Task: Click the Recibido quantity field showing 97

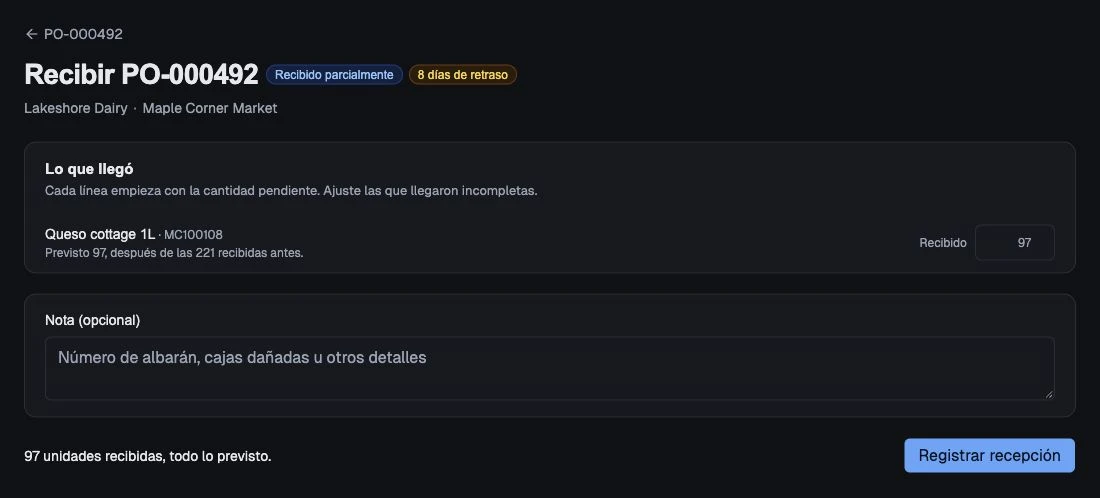Action: click(x=1014, y=243)
